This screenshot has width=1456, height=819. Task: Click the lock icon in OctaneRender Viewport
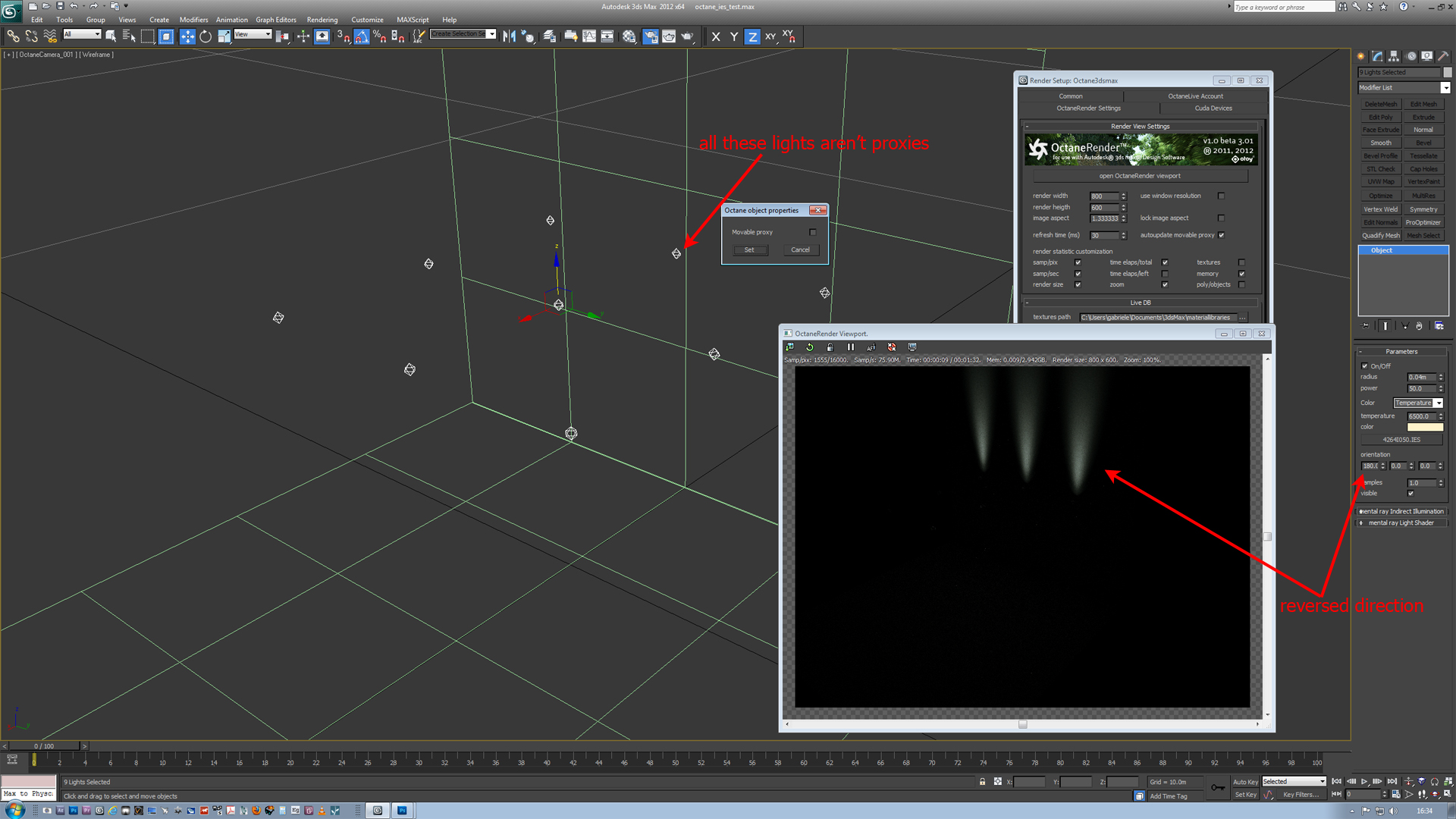(830, 347)
